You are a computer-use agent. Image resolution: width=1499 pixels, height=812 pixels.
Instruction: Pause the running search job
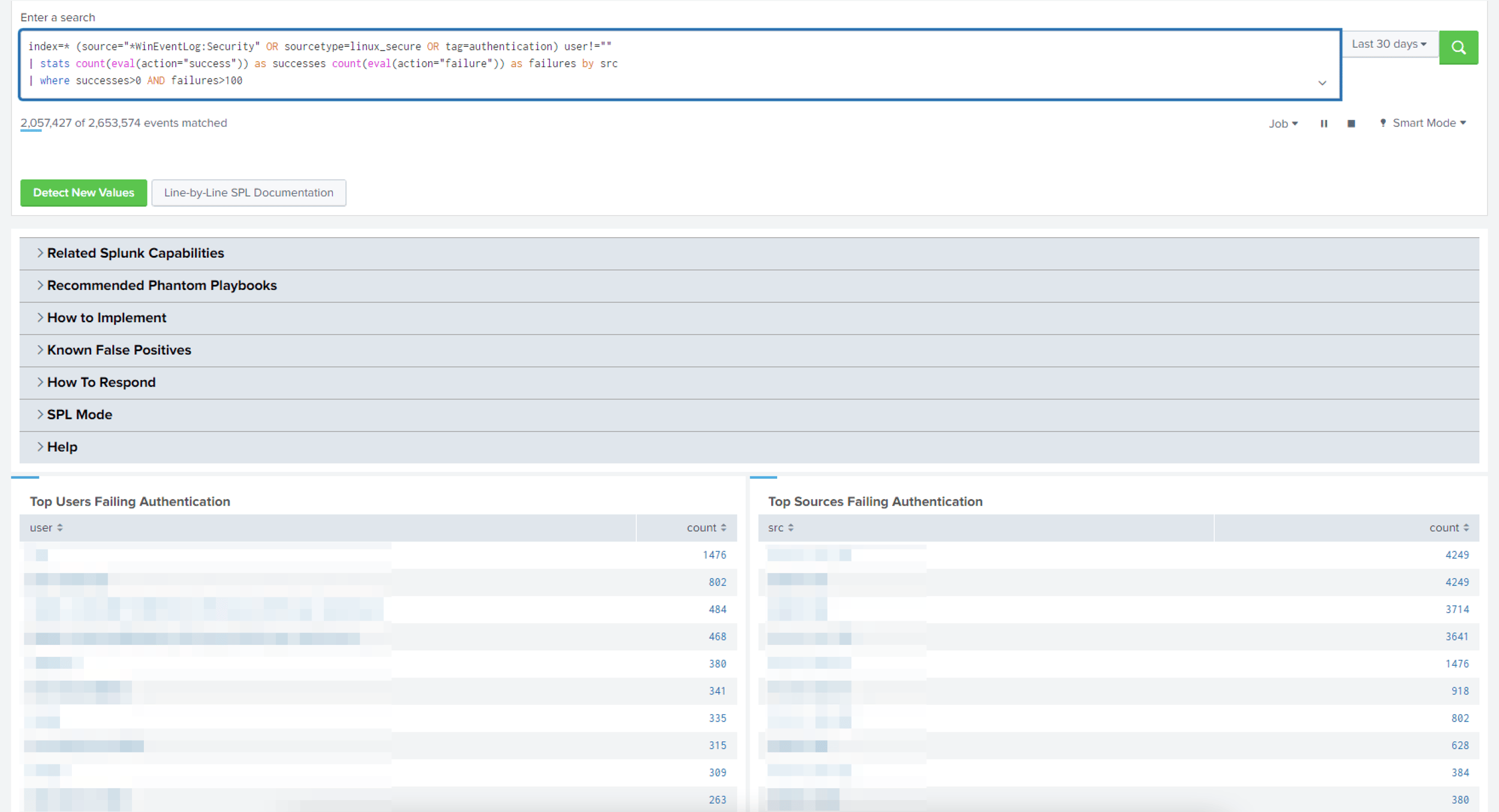[x=1325, y=123]
